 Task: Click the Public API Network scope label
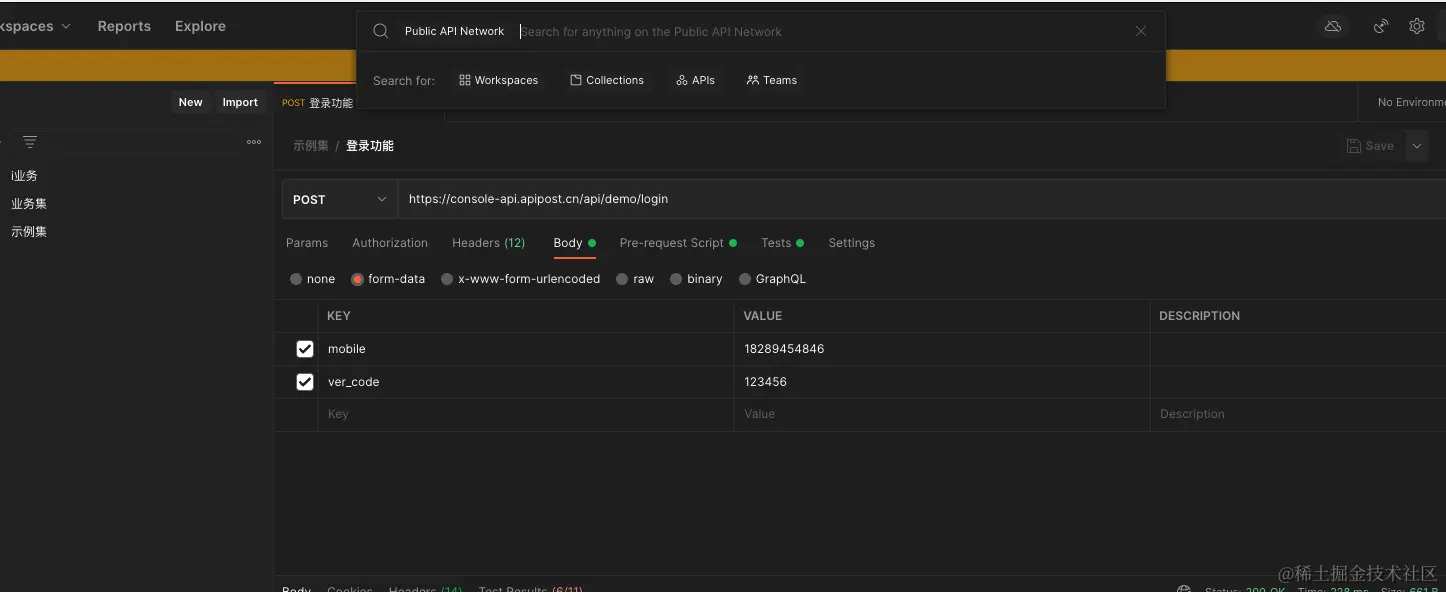click(454, 31)
